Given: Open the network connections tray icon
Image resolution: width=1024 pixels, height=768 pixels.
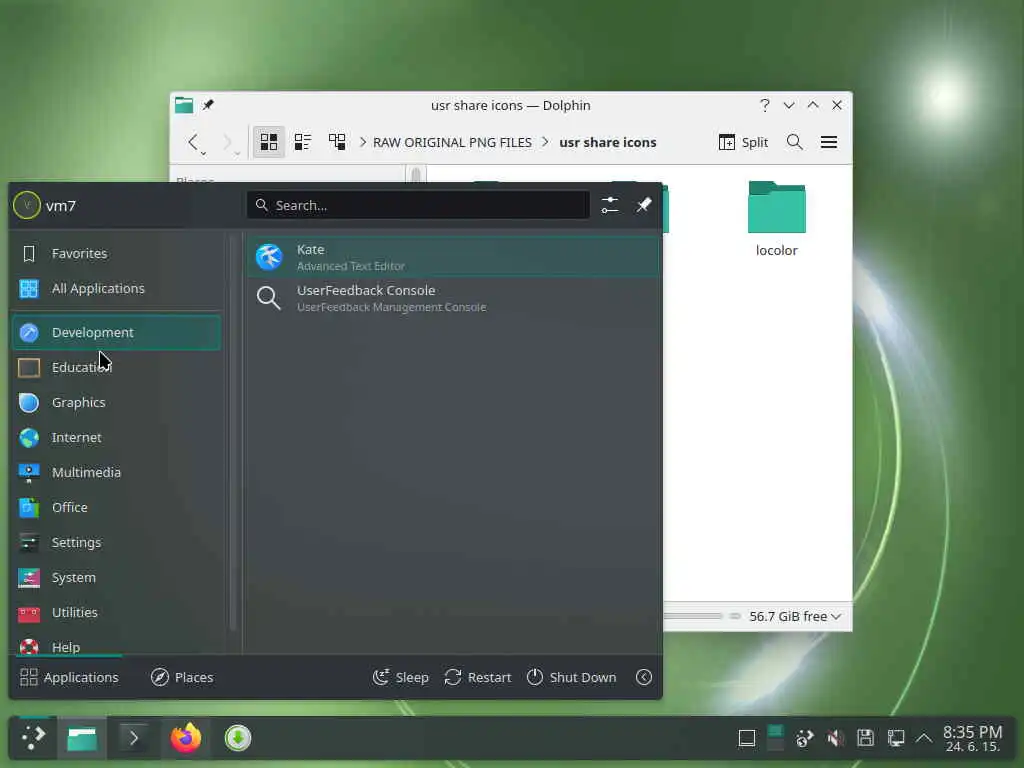Looking at the screenshot, I should tap(896, 738).
